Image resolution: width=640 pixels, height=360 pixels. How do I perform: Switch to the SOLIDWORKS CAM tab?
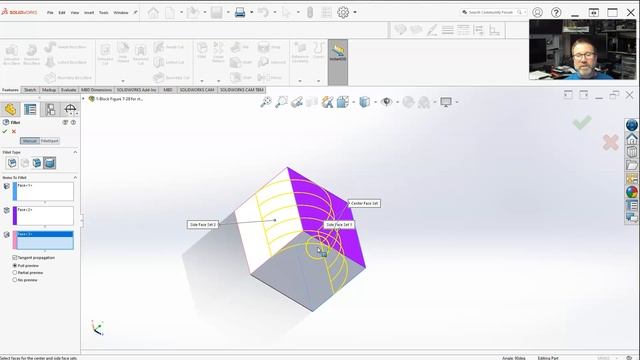click(197, 90)
